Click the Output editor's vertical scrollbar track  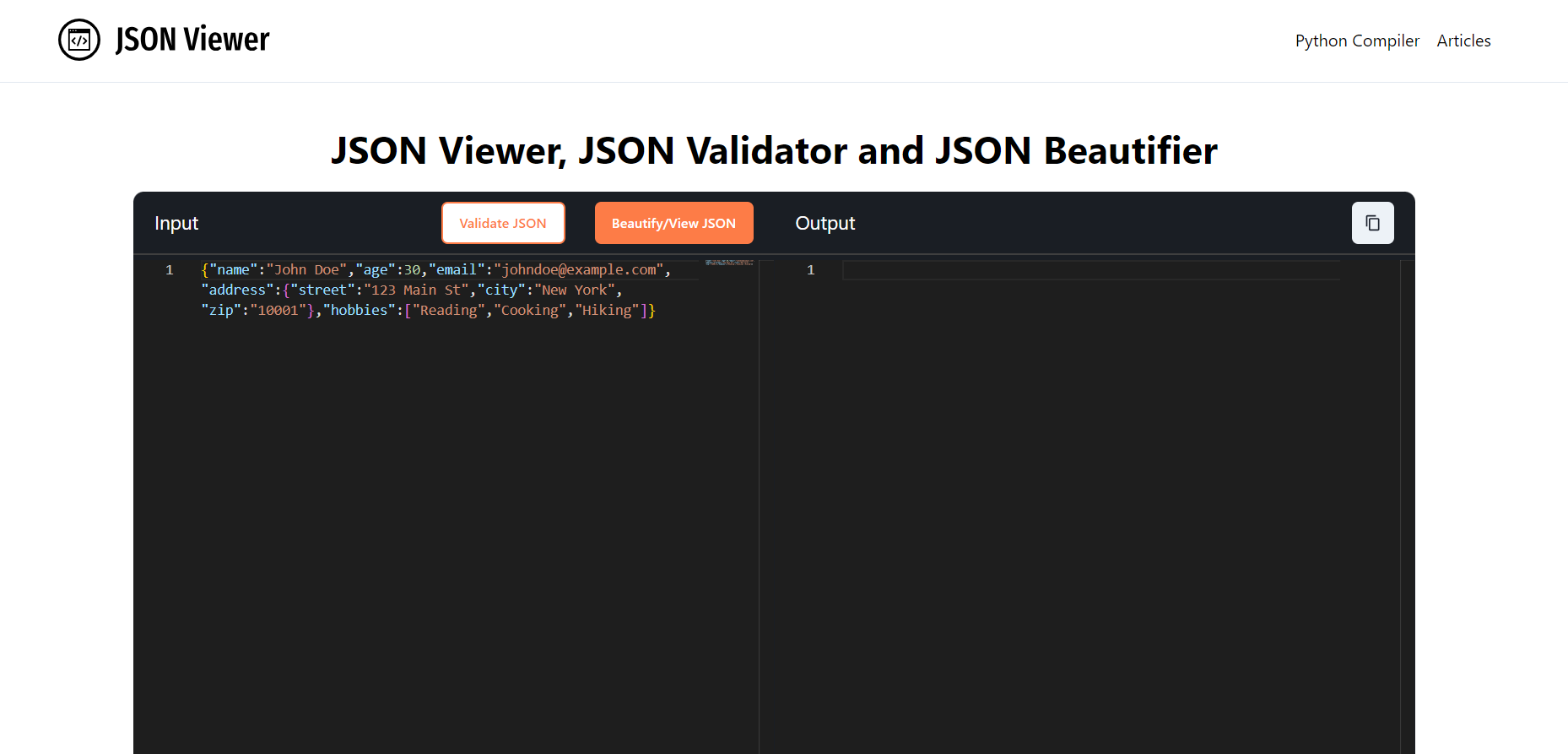coord(1406,507)
